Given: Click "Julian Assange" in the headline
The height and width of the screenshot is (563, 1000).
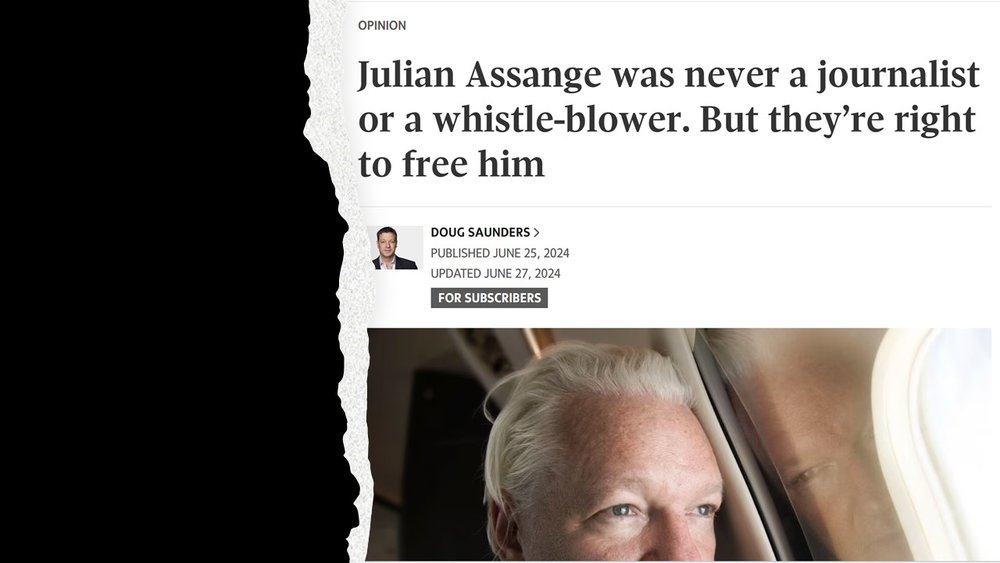Looking at the screenshot, I should [479, 75].
